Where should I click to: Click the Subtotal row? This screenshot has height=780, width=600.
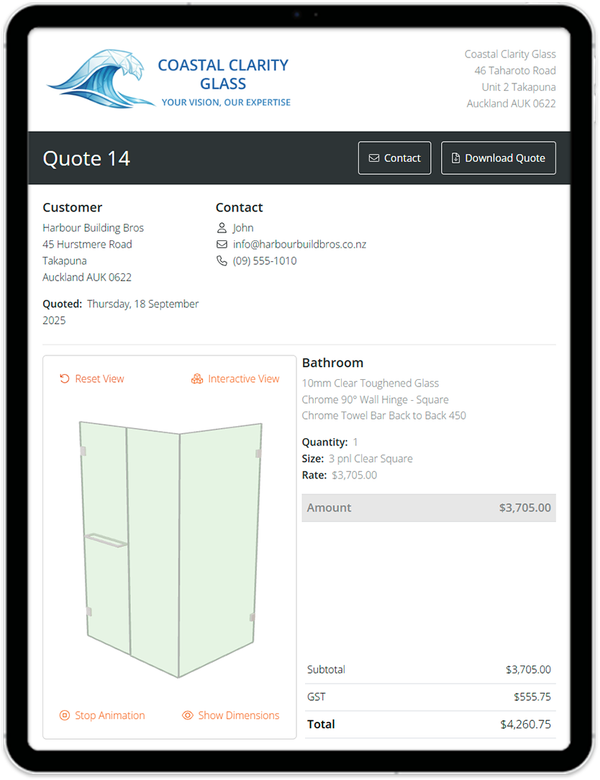[x=429, y=670]
